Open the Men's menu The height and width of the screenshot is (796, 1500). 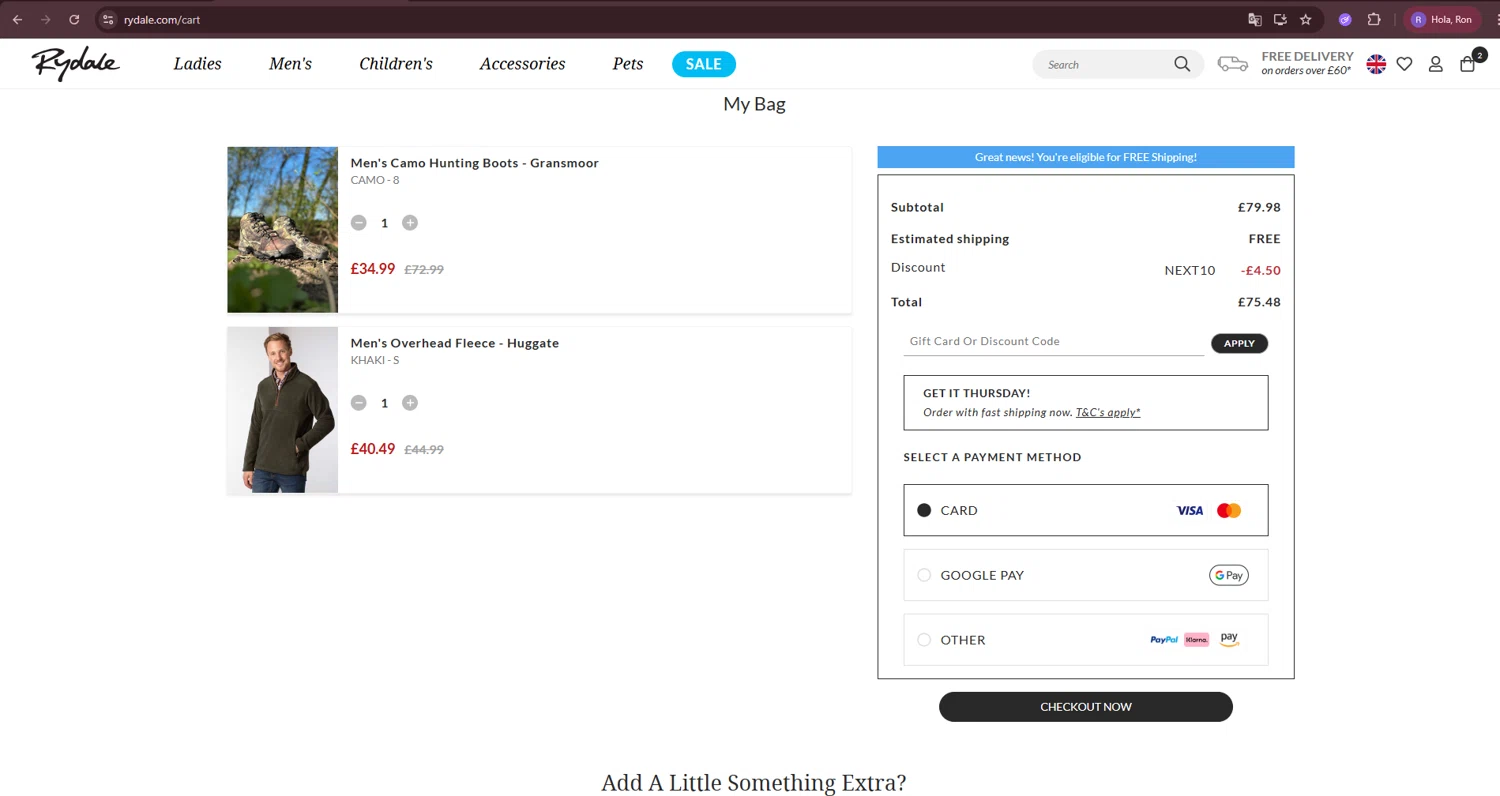pos(290,64)
